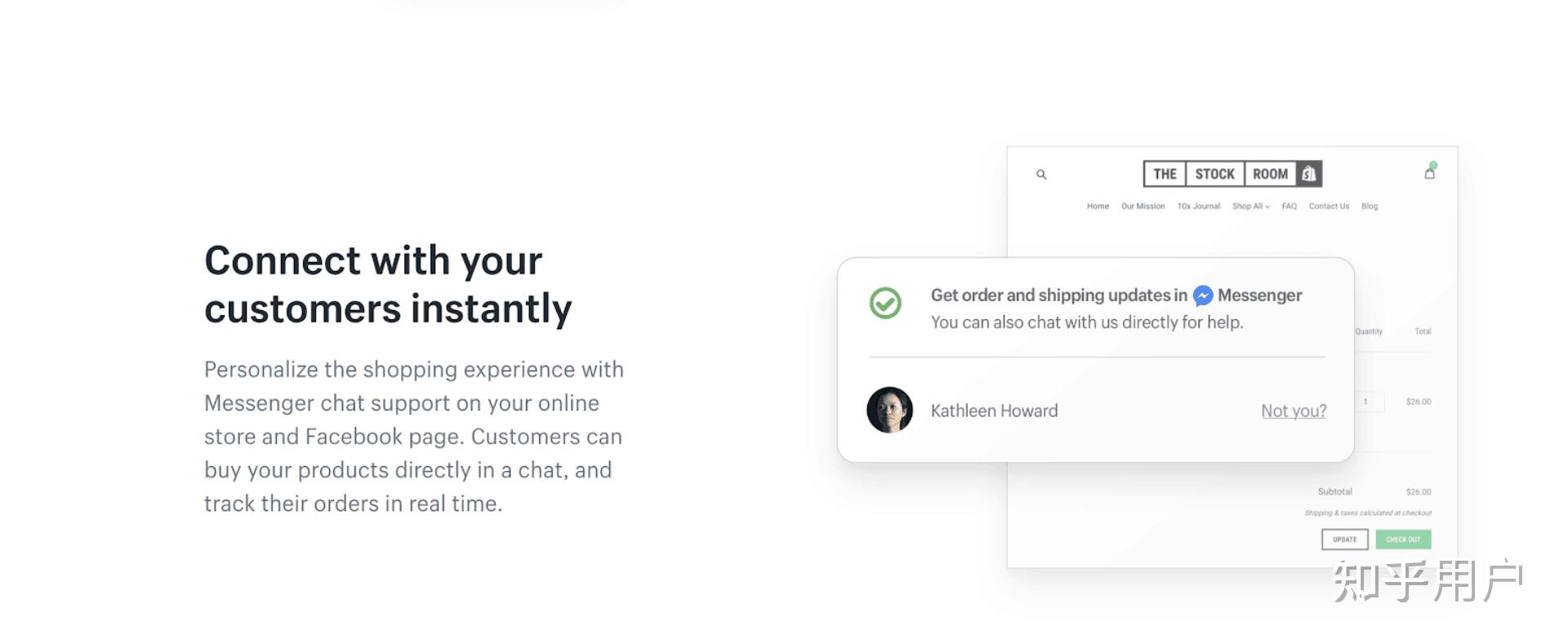Screen dimensions: 1568x635
Task: Open the shopping bag cart icon
Action: (x=1429, y=172)
